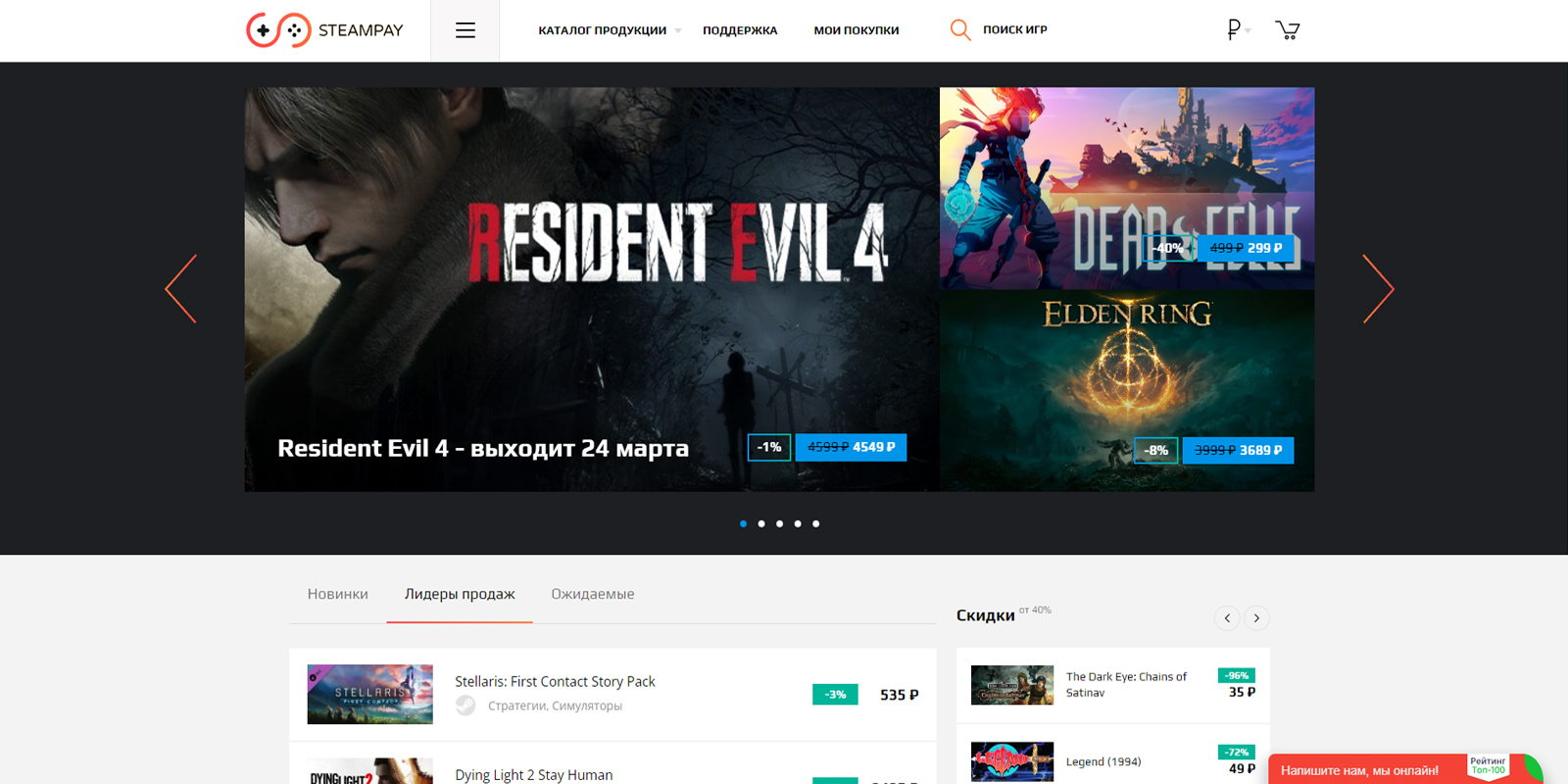This screenshot has height=784, width=1568.
Task: Advance to next banner slide arrow
Action: (x=1378, y=289)
